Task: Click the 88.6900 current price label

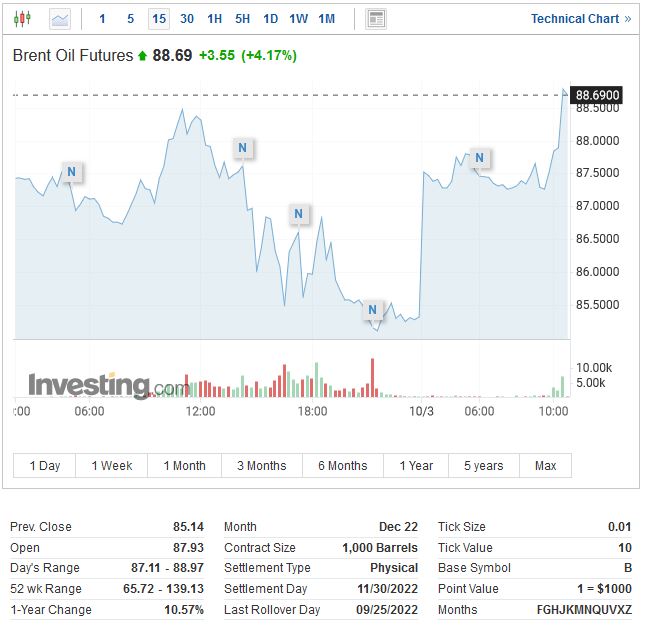Action: 598,95
